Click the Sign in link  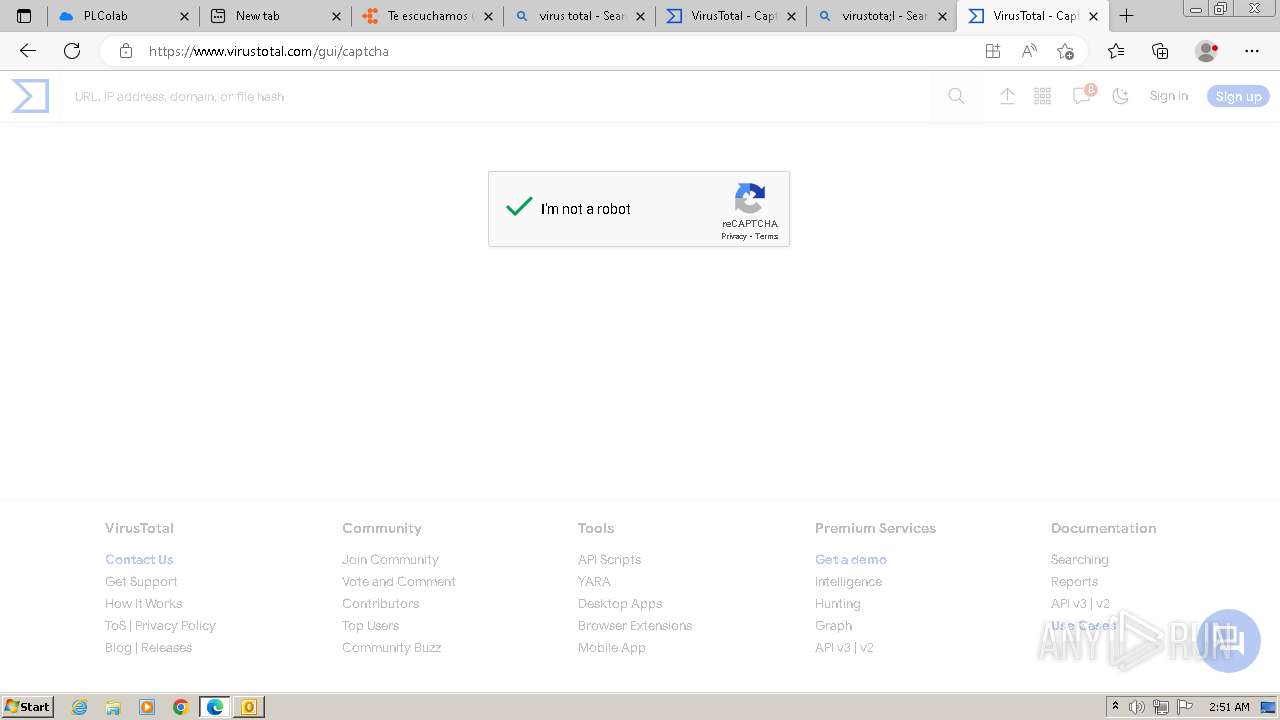[1168, 96]
